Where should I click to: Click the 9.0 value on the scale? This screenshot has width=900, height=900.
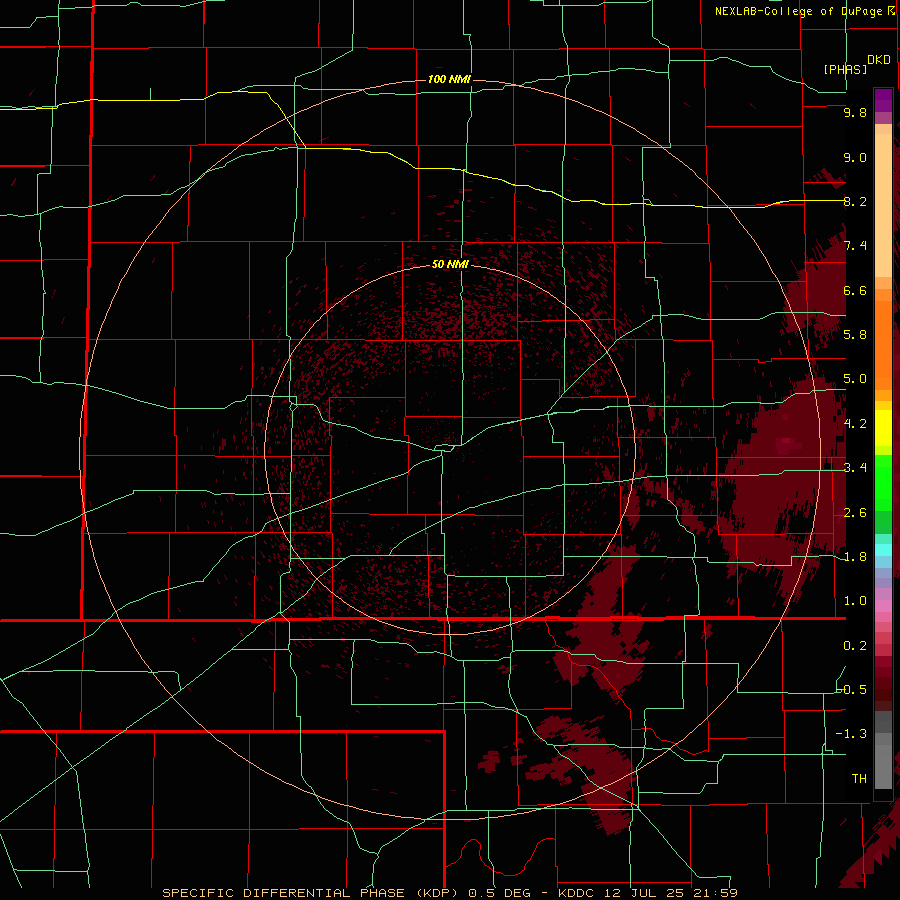855,157
